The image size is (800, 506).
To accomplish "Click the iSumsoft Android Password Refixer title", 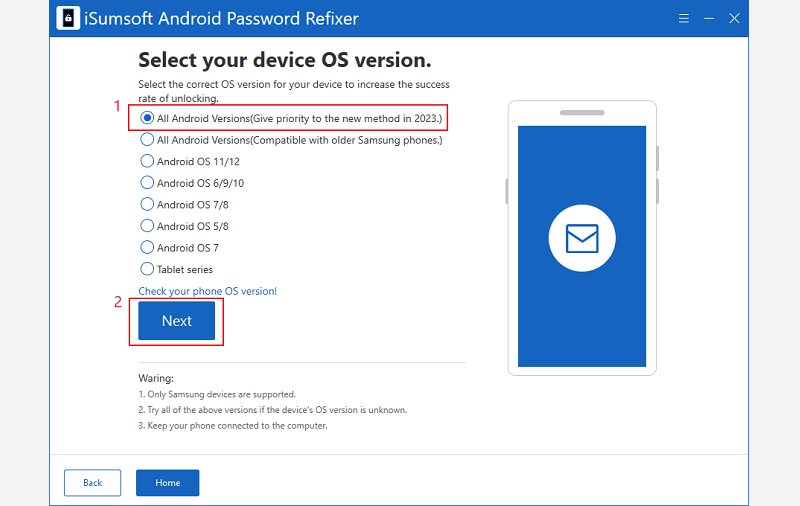I will tap(221, 19).
